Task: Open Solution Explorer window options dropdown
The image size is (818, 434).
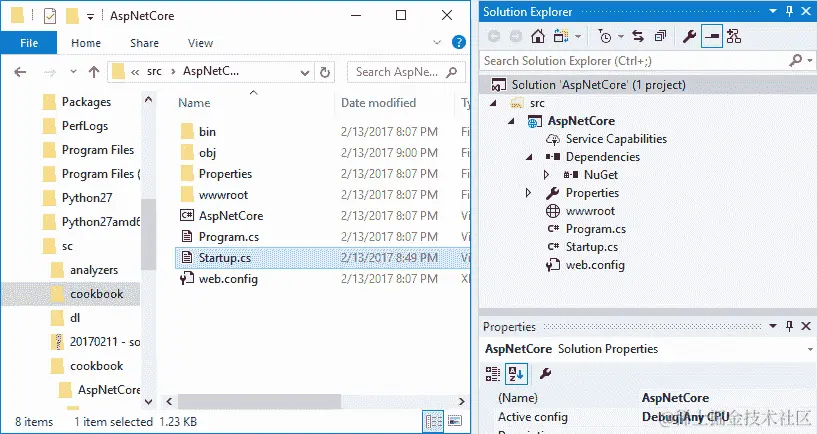Action: (773, 11)
